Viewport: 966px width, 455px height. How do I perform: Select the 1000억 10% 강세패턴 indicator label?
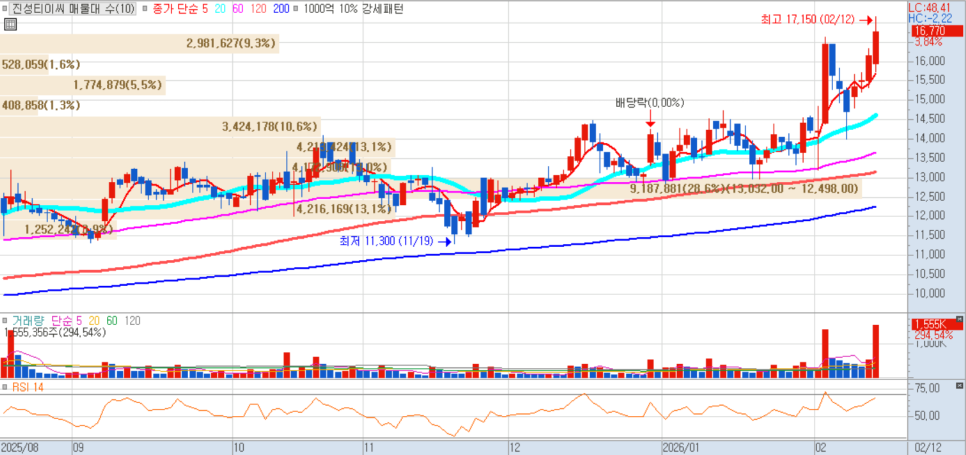(352, 10)
